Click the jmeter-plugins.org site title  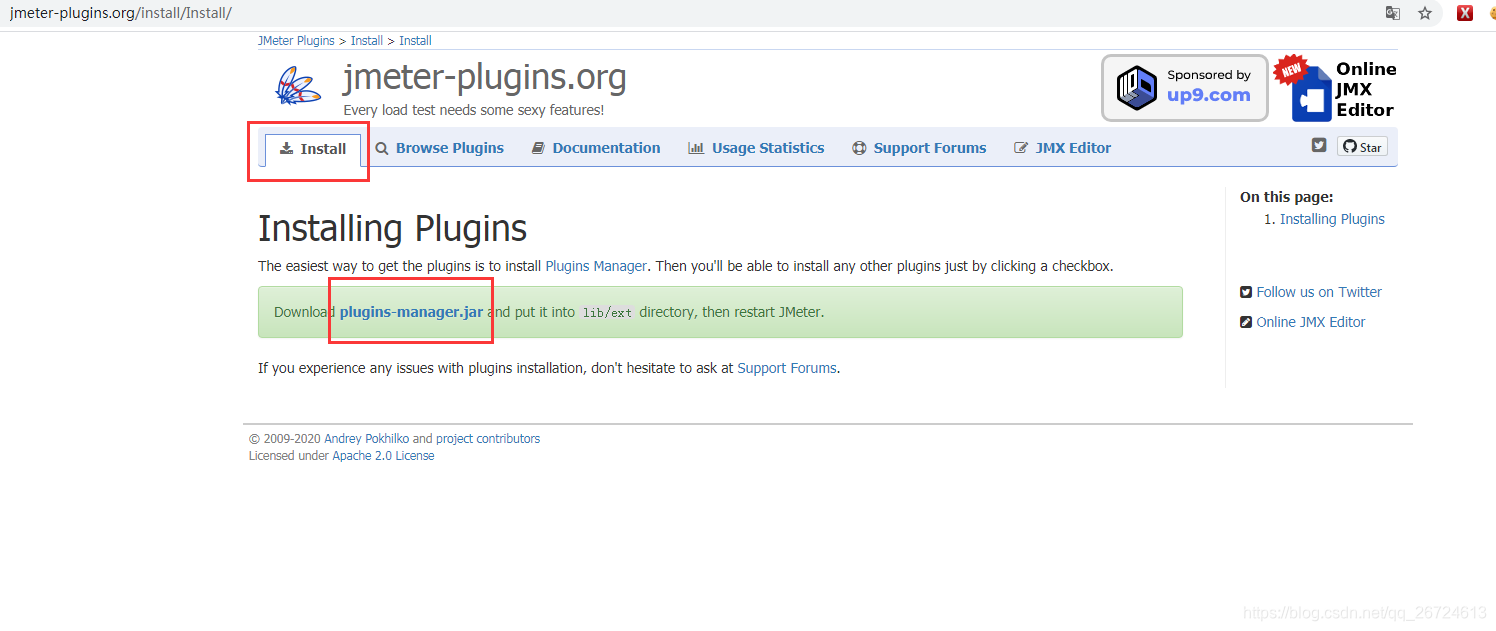[x=485, y=77]
